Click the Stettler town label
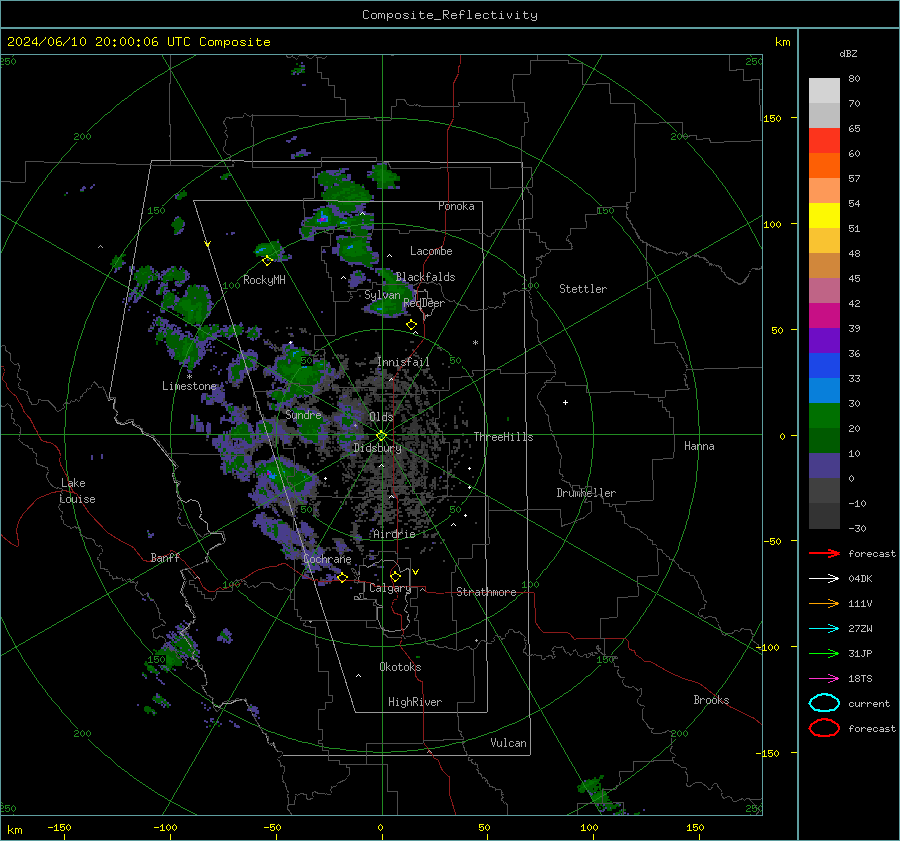The height and width of the screenshot is (841, 900). (583, 289)
